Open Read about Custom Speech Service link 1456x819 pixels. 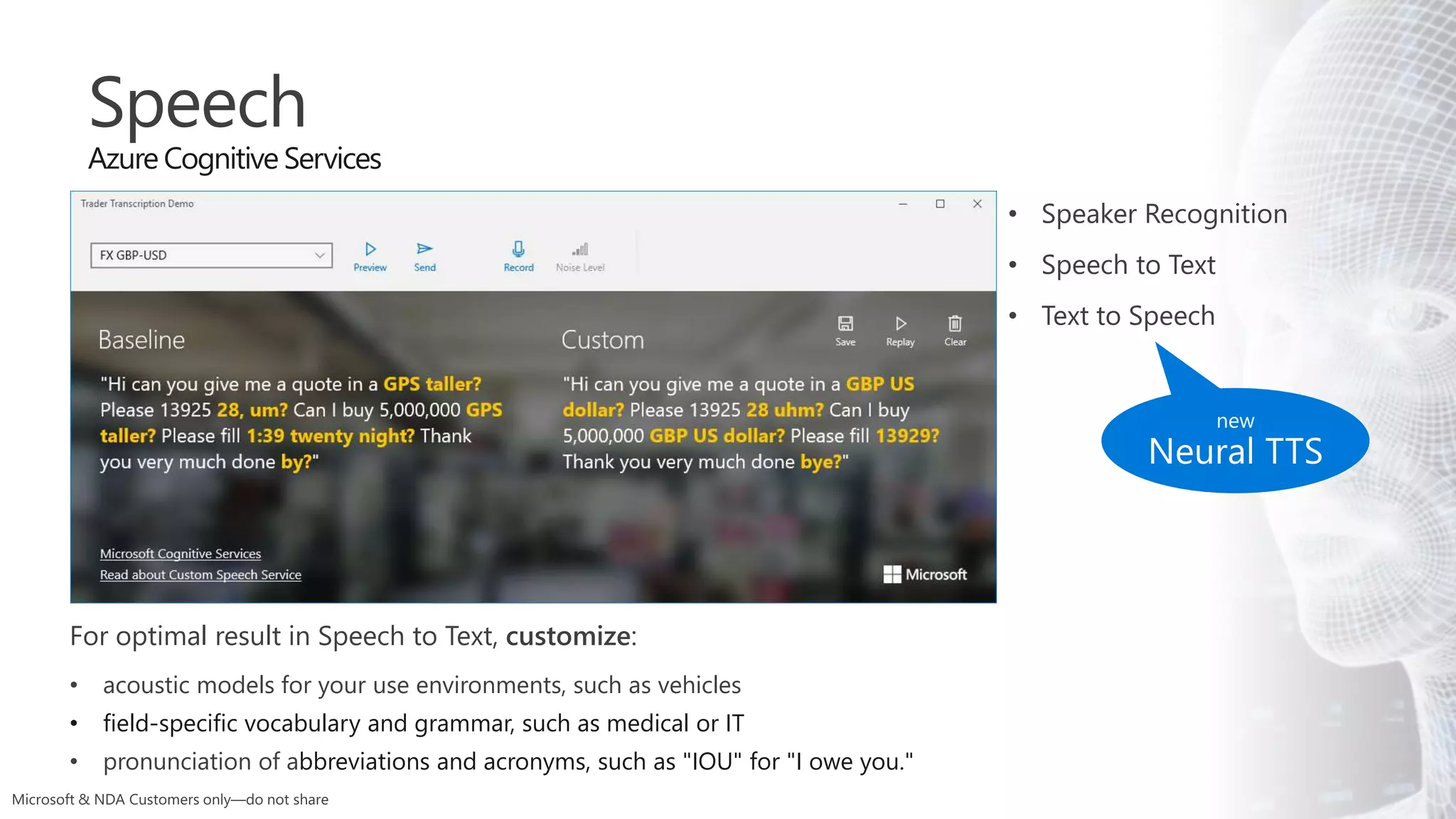[200, 574]
